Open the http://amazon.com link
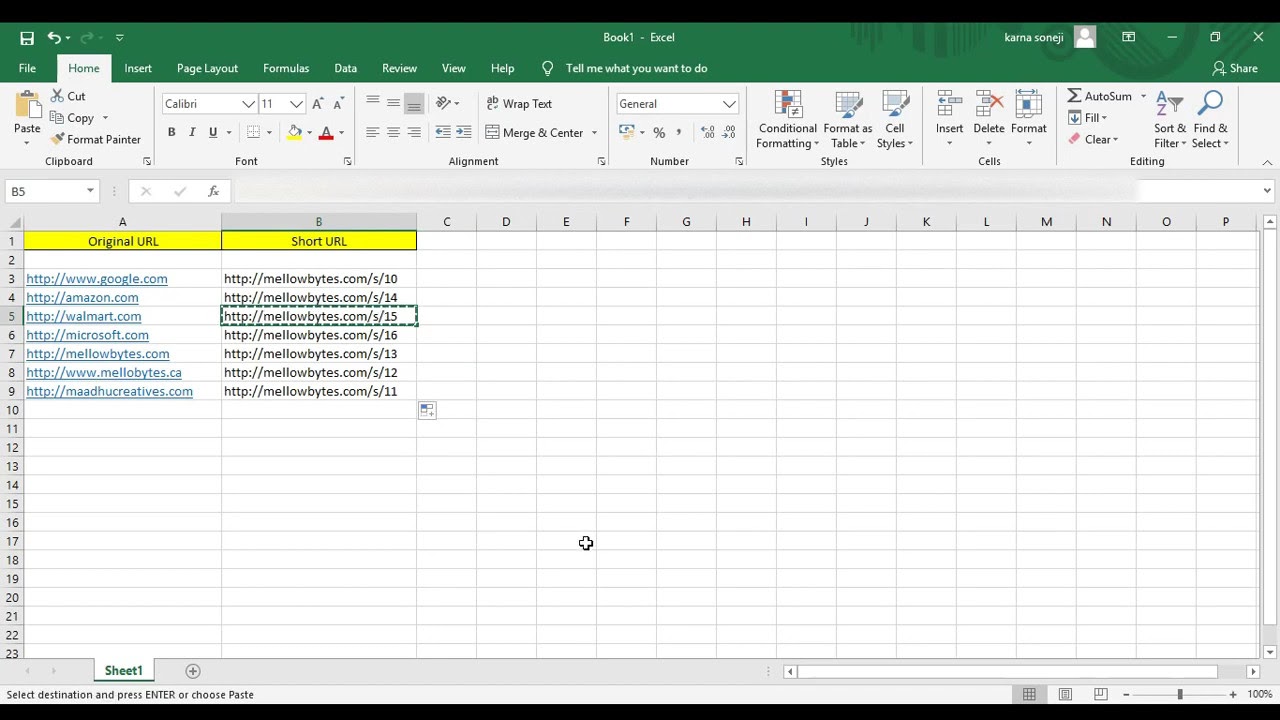 (x=82, y=298)
